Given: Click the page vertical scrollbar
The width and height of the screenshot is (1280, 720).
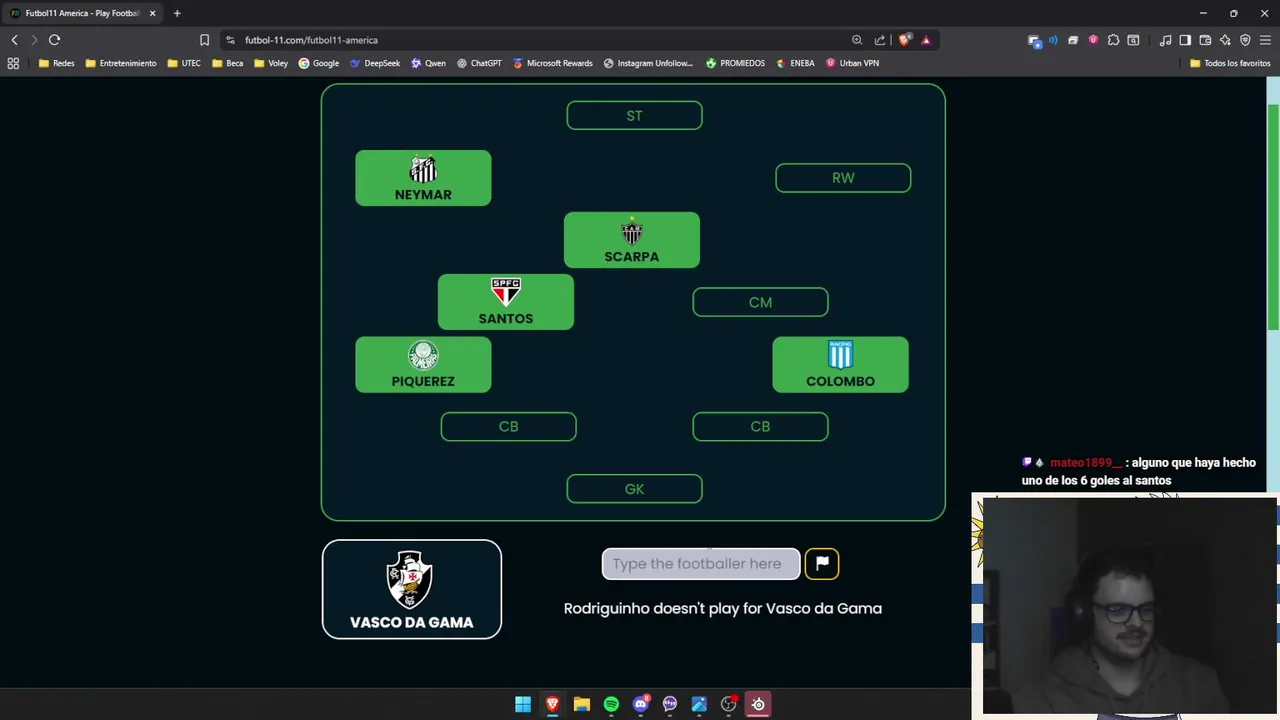Looking at the screenshot, I should point(1273,216).
